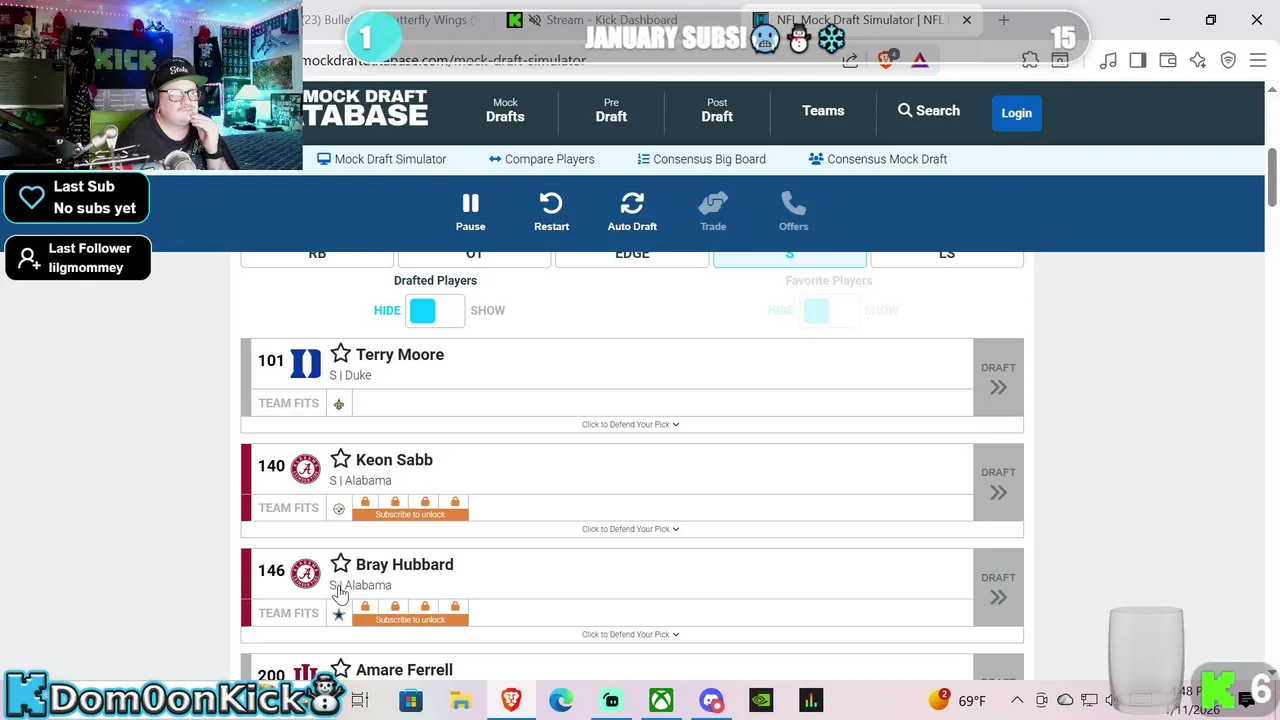Open Microsoft Store from taskbar
1280x720 pixels.
411,700
